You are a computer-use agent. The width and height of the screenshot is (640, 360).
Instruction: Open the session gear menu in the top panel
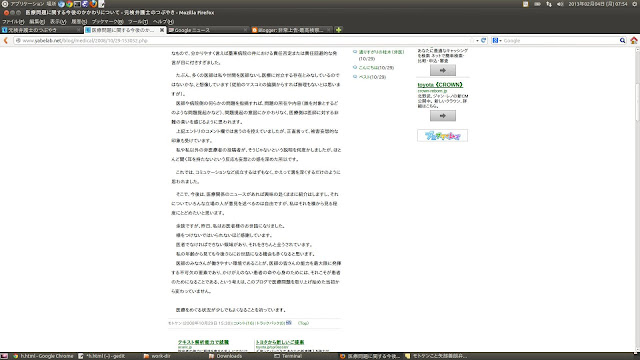[635, 4]
